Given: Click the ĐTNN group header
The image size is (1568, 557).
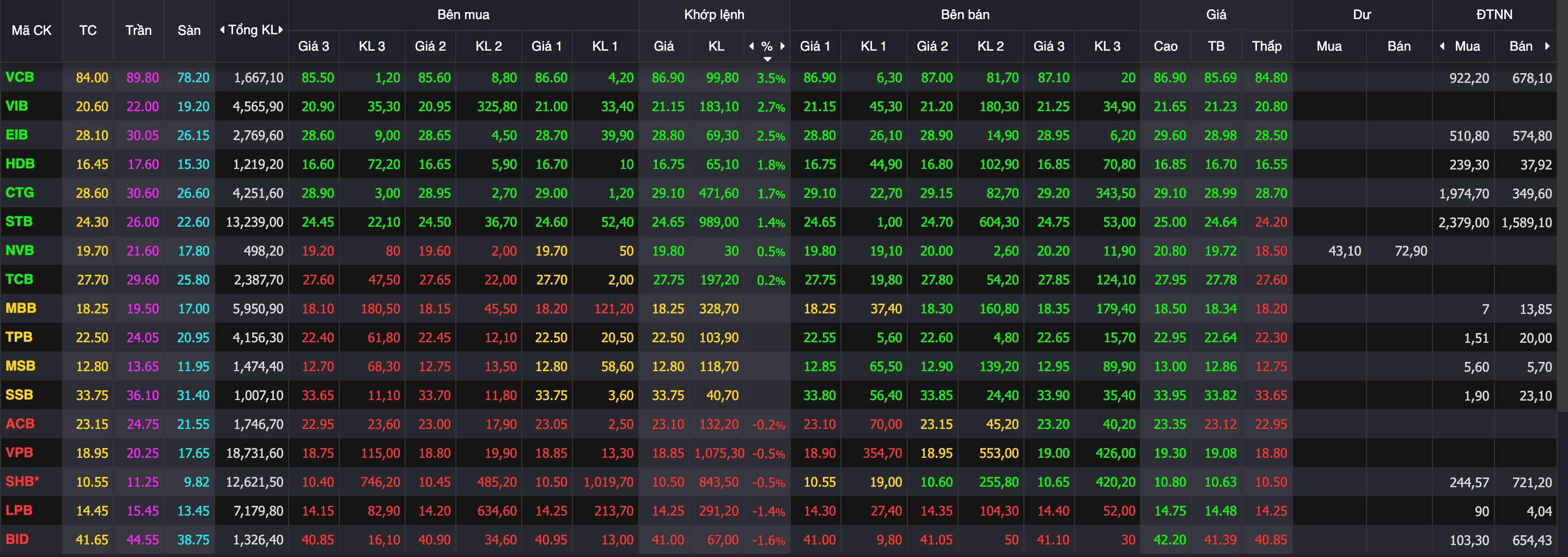Looking at the screenshot, I should [x=1494, y=15].
